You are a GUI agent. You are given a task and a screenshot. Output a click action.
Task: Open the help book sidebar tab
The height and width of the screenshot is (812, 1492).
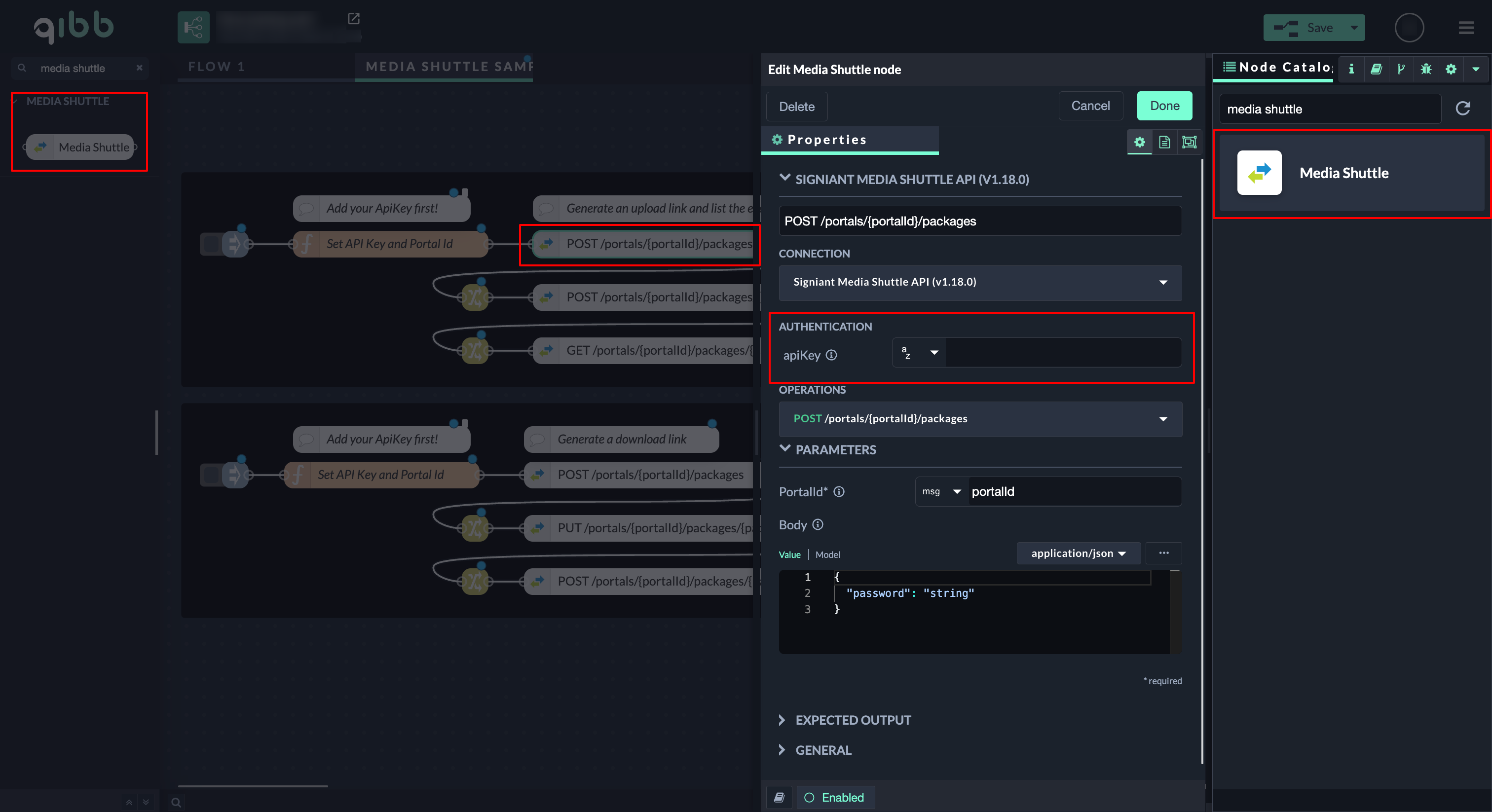[1376, 69]
